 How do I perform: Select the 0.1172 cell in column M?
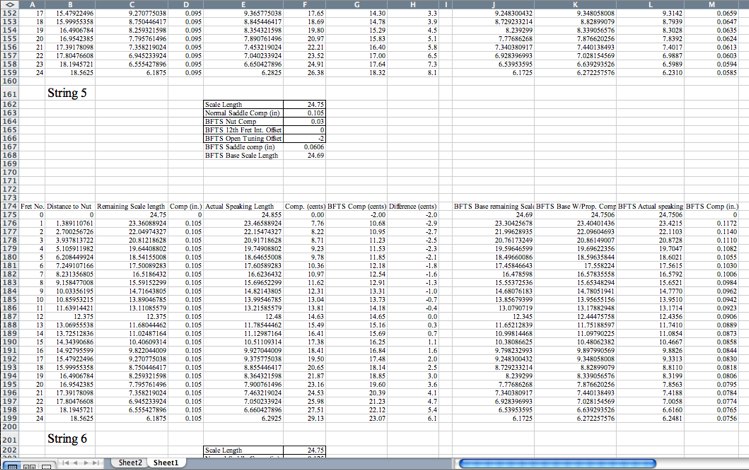click(x=712, y=223)
